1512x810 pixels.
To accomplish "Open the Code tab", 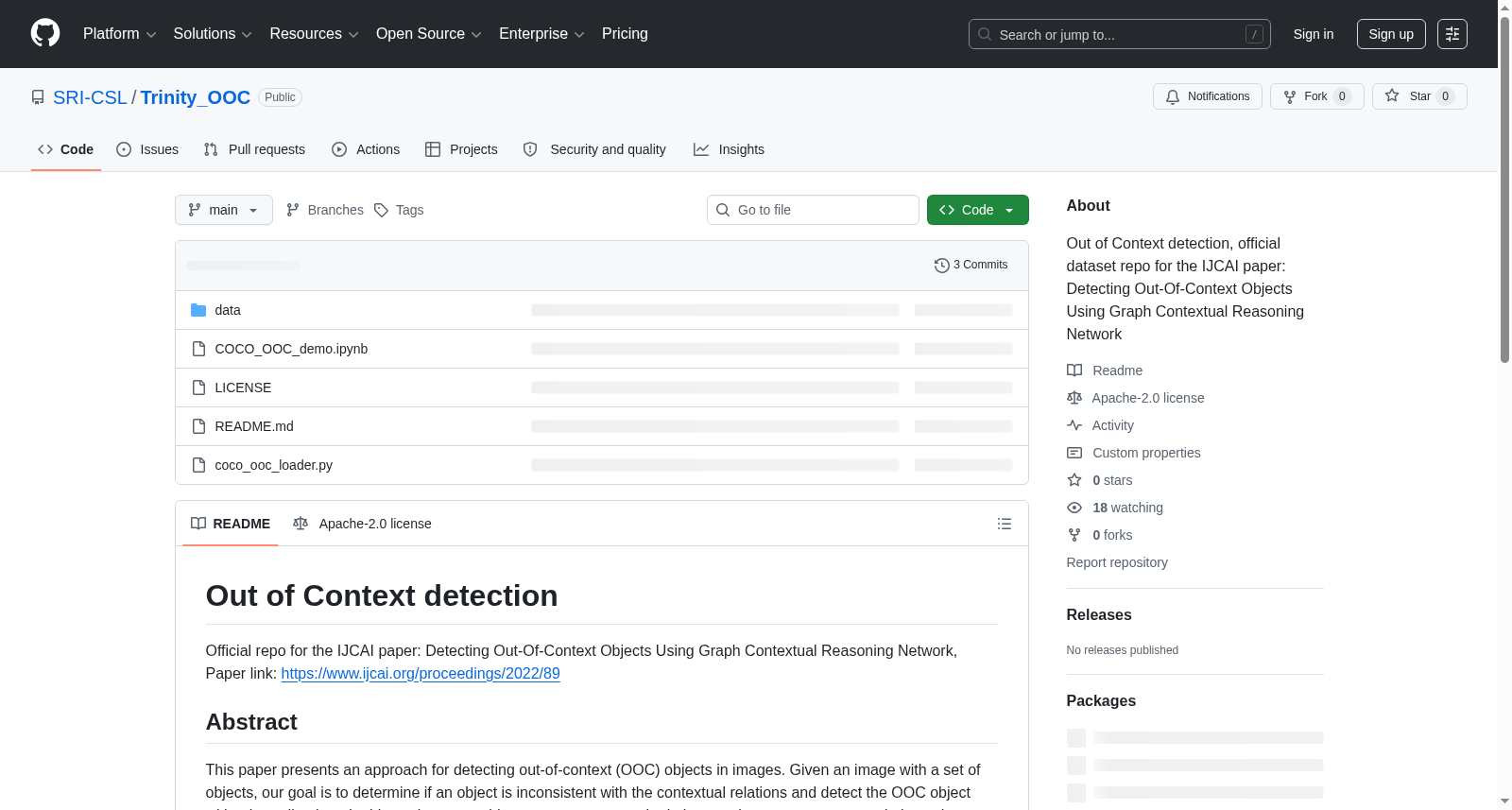I will coord(66,149).
